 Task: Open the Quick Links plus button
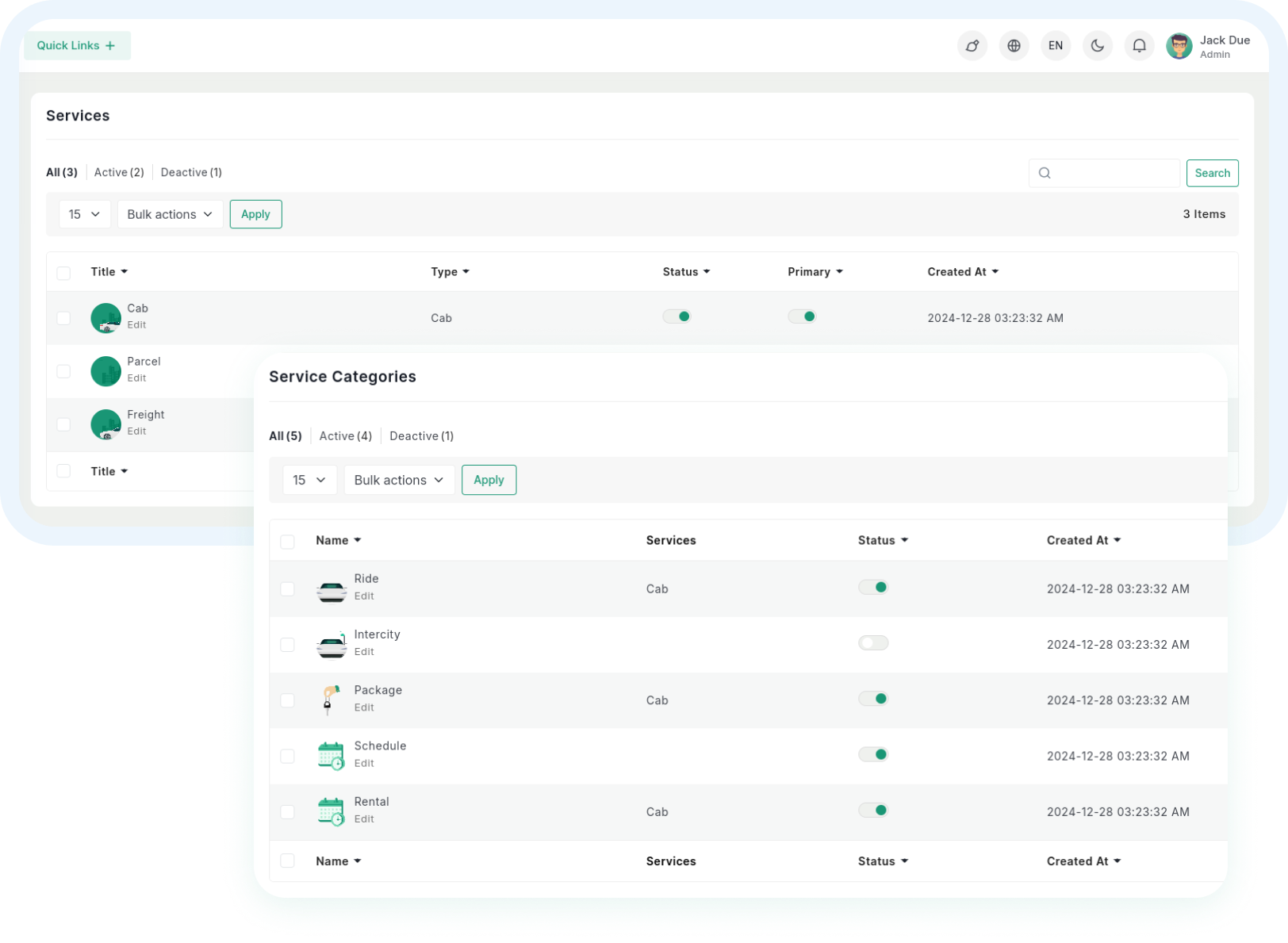[77, 46]
